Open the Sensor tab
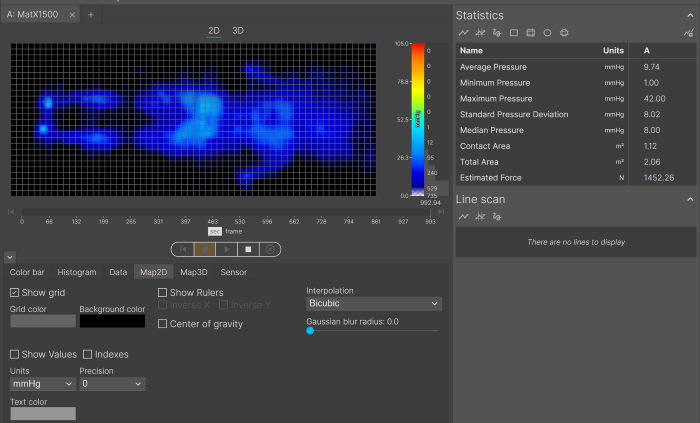This screenshot has width=700, height=423. point(233,272)
